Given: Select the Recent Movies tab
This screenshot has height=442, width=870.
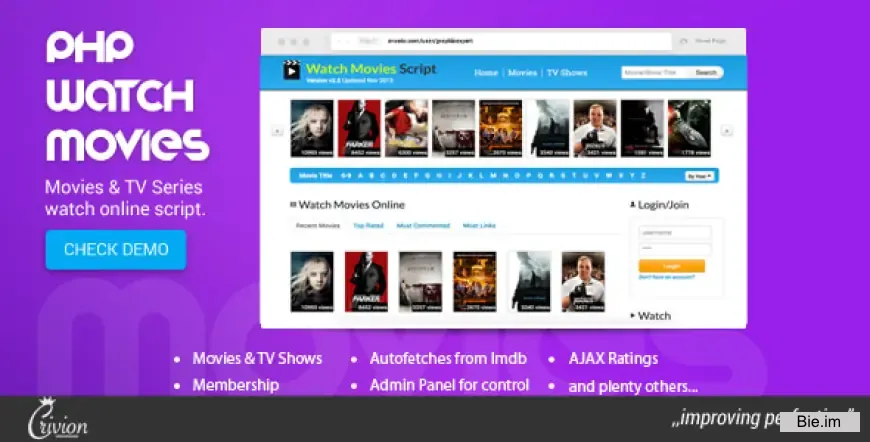Looking at the screenshot, I should click(318, 226).
